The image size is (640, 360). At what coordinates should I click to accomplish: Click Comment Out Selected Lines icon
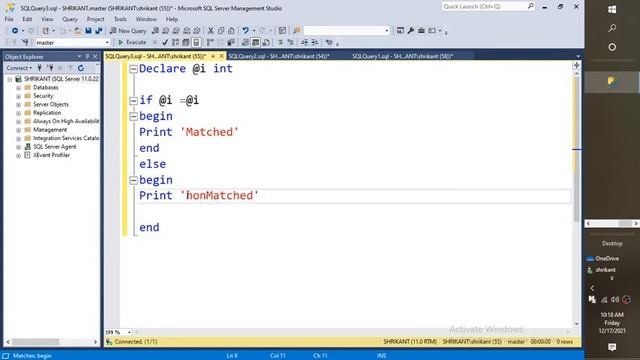pyautogui.click(x=280, y=42)
